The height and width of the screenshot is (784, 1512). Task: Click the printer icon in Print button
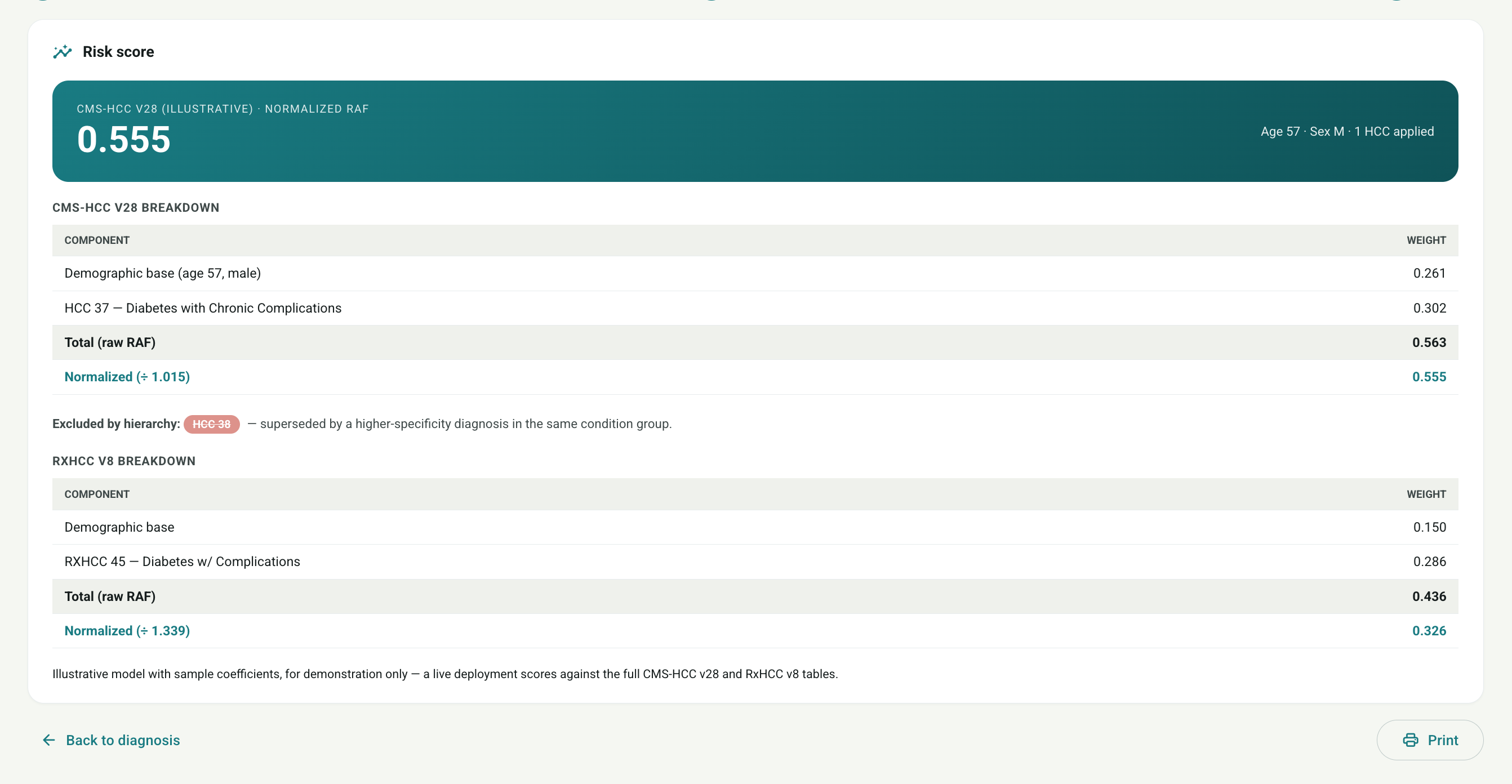(x=1410, y=740)
